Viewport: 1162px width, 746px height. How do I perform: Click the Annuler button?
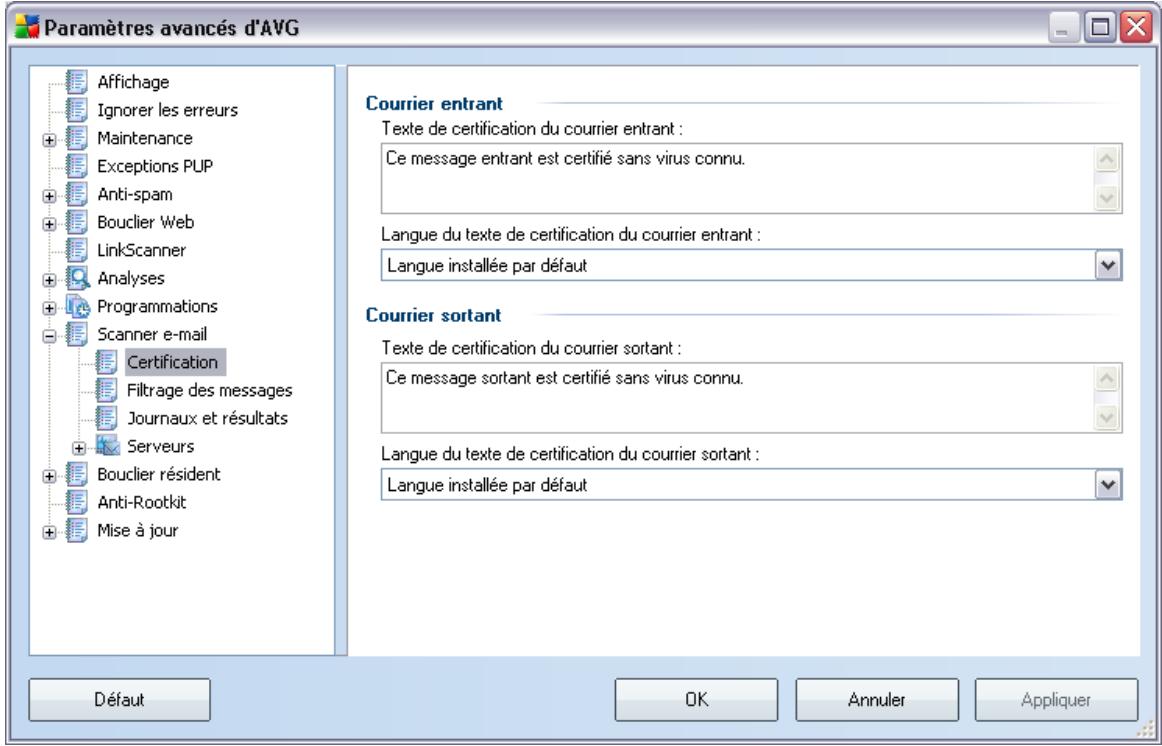pos(877,700)
